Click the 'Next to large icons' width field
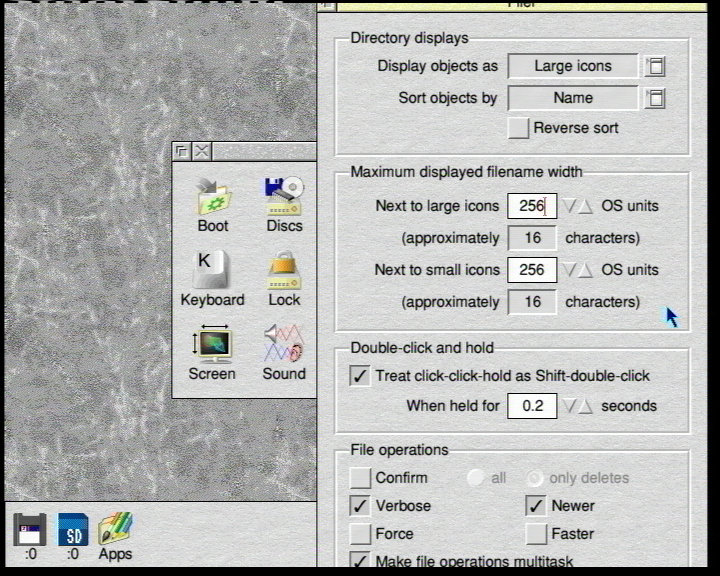 click(x=532, y=206)
